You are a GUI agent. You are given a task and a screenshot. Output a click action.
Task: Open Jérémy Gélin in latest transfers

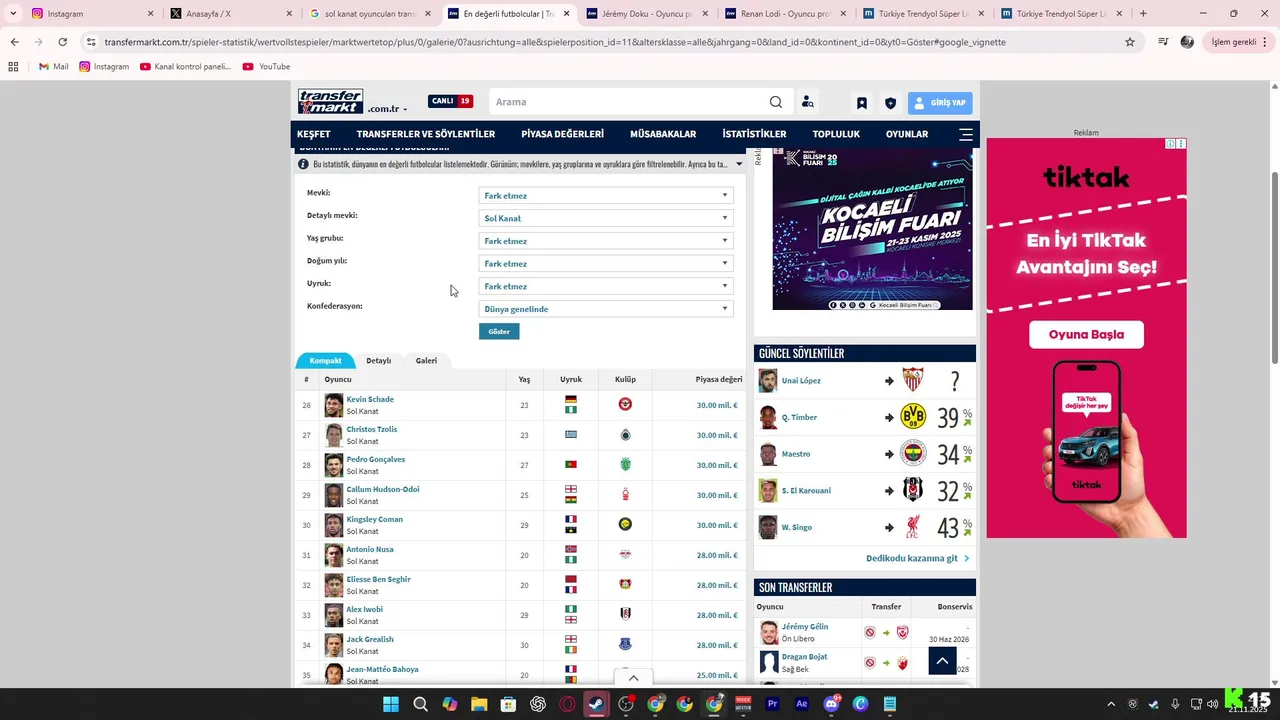(x=805, y=626)
